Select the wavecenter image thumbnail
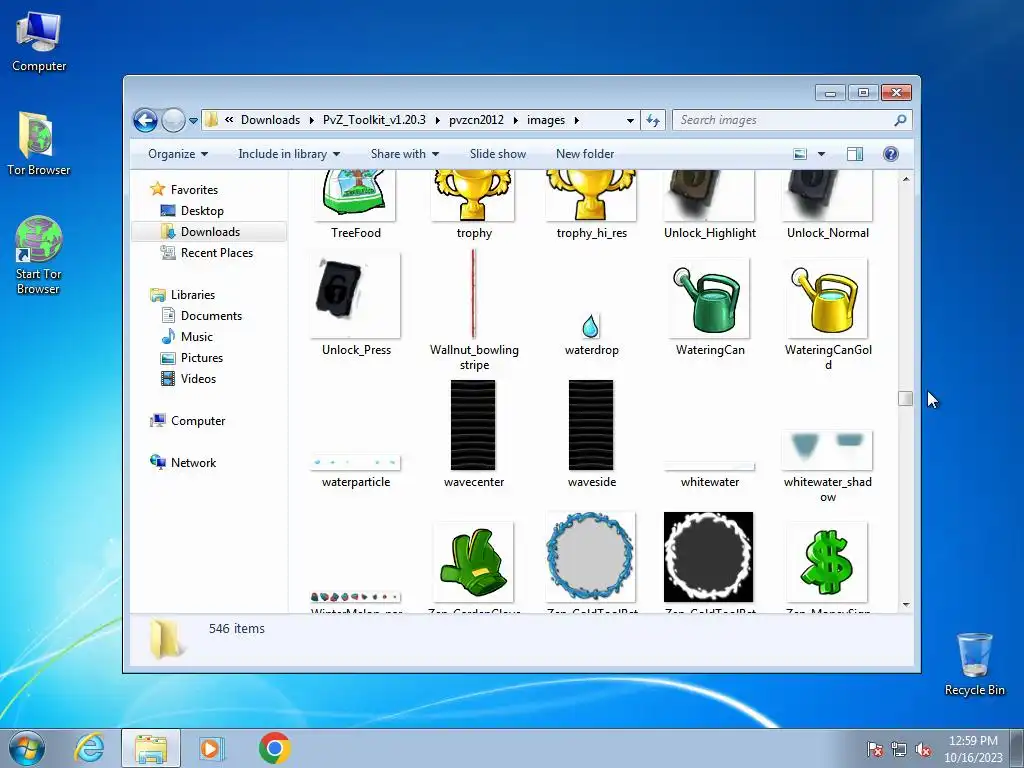 click(x=473, y=425)
